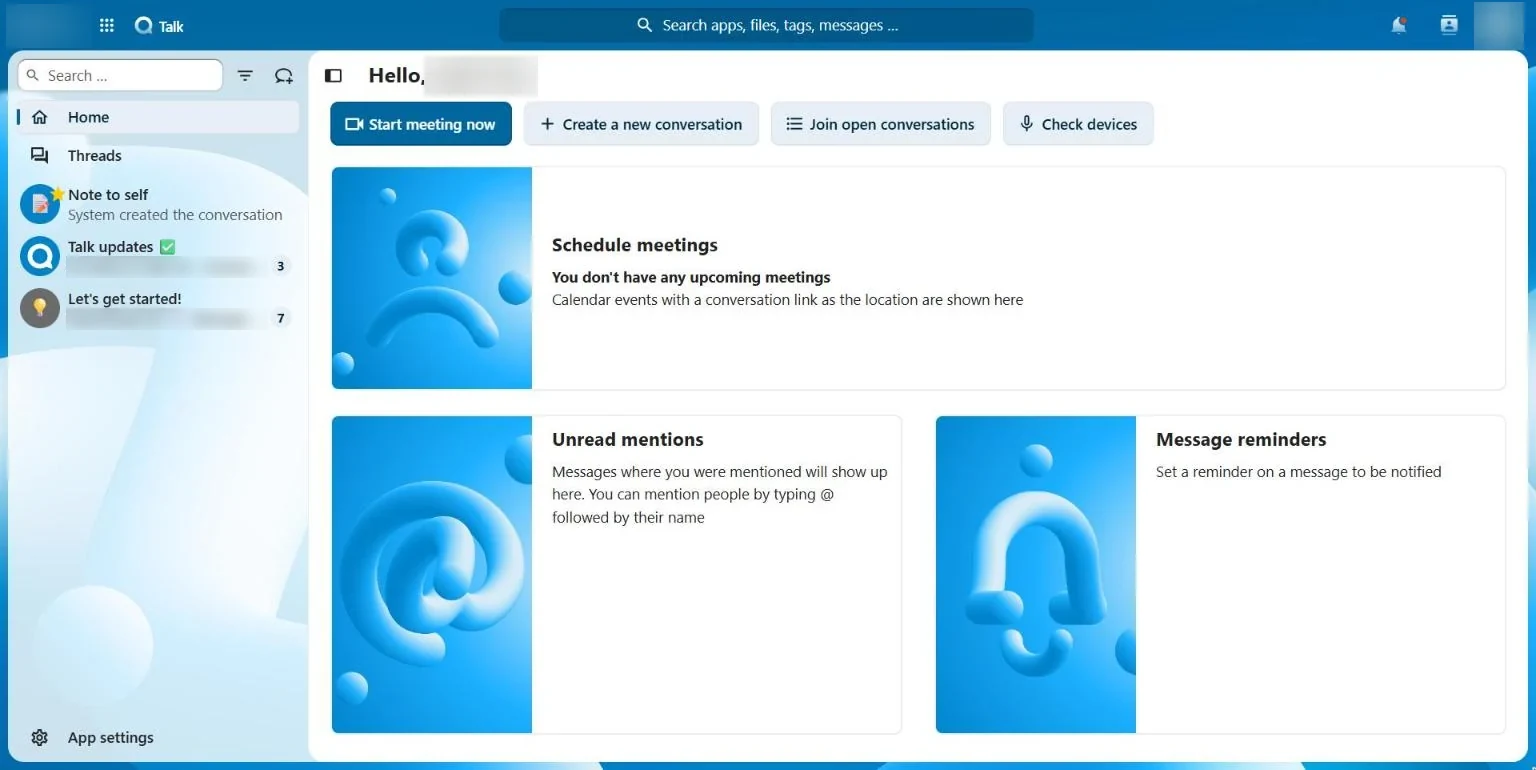Click Create a new conversation

[x=641, y=124]
